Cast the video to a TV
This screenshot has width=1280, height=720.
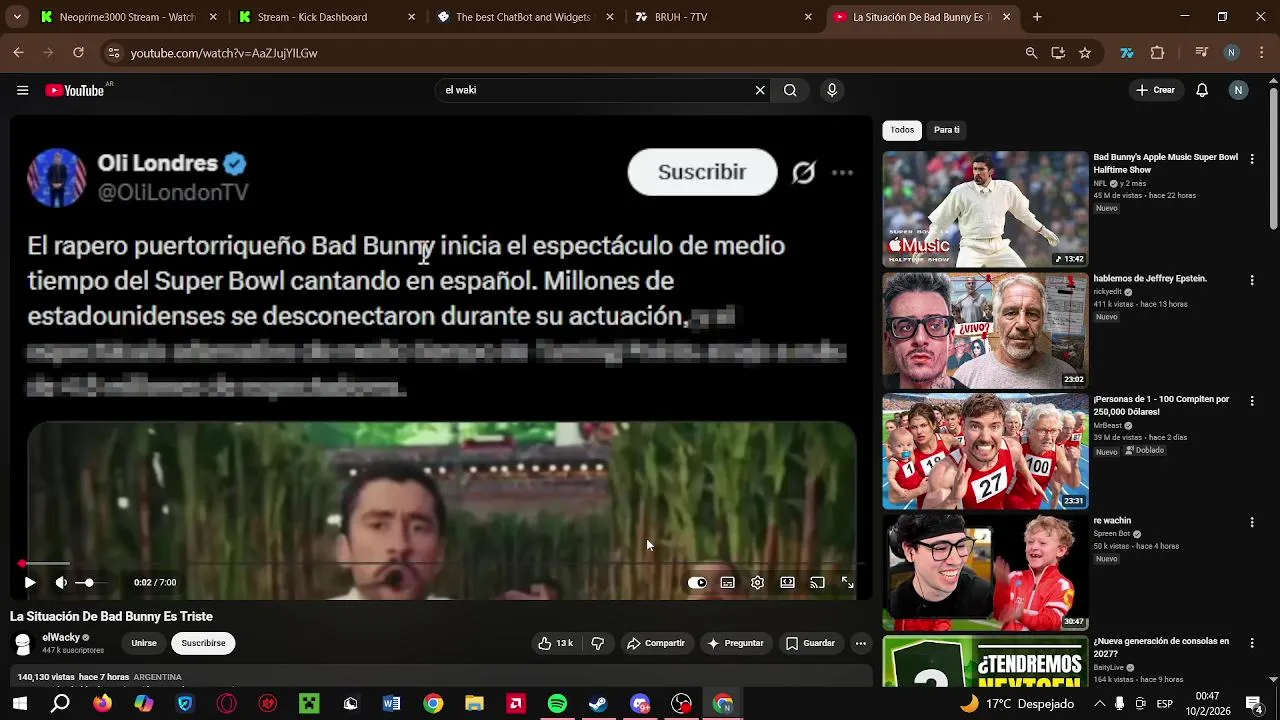coord(817,582)
